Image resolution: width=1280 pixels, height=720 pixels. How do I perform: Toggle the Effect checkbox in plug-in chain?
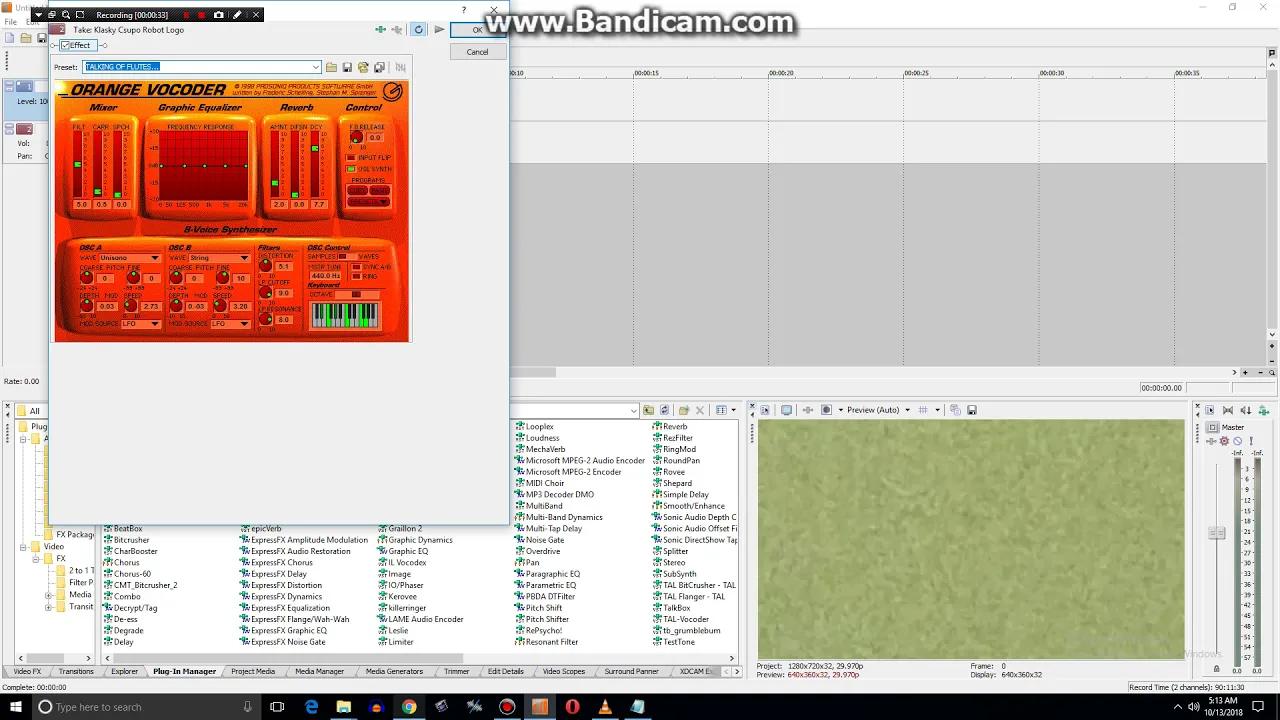click(x=66, y=46)
